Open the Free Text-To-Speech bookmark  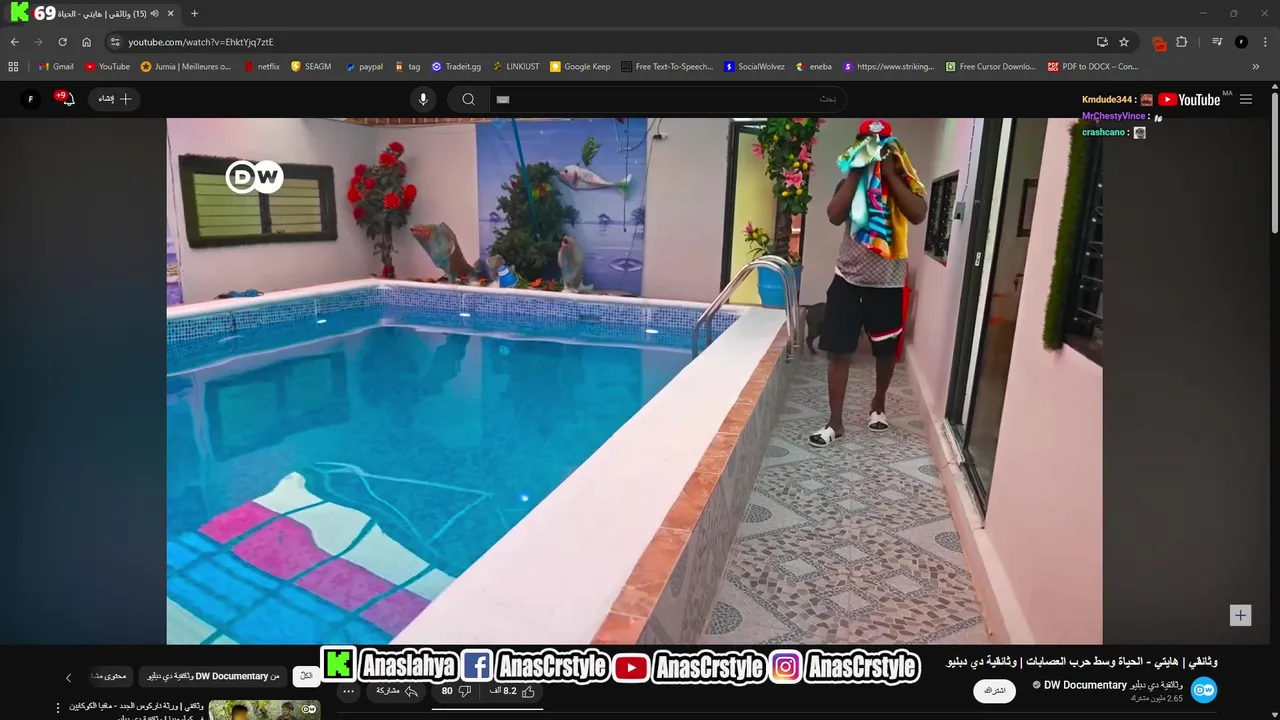point(667,67)
